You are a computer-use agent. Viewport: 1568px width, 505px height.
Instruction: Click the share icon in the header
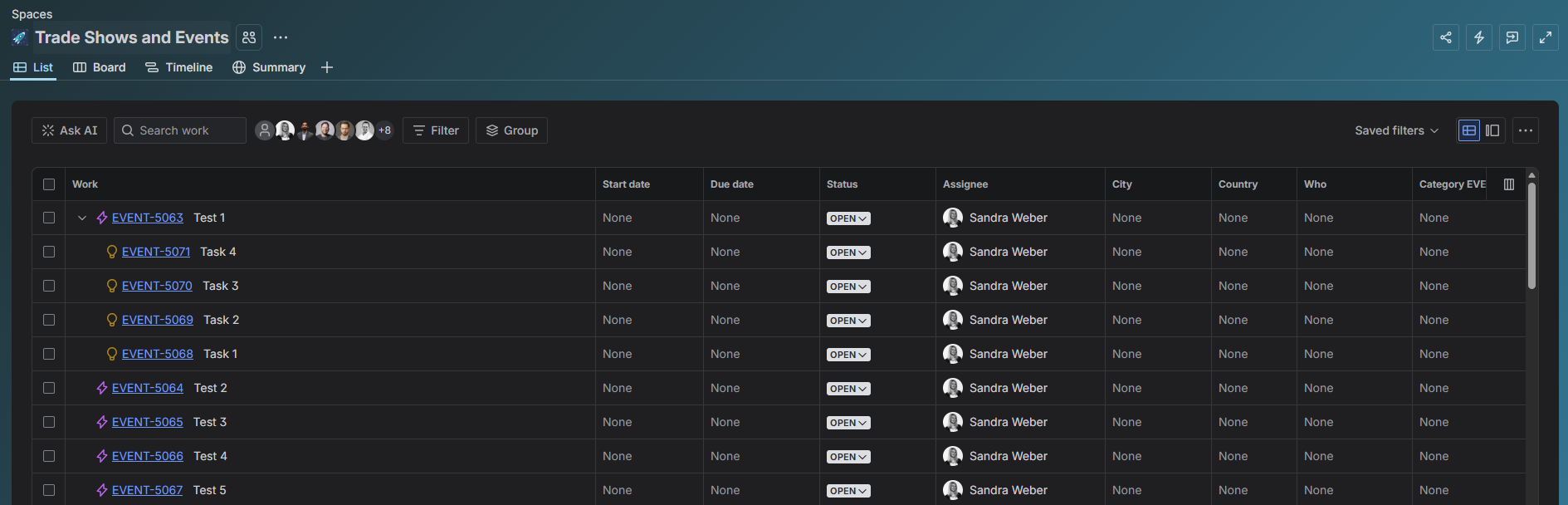tap(1446, 37)
